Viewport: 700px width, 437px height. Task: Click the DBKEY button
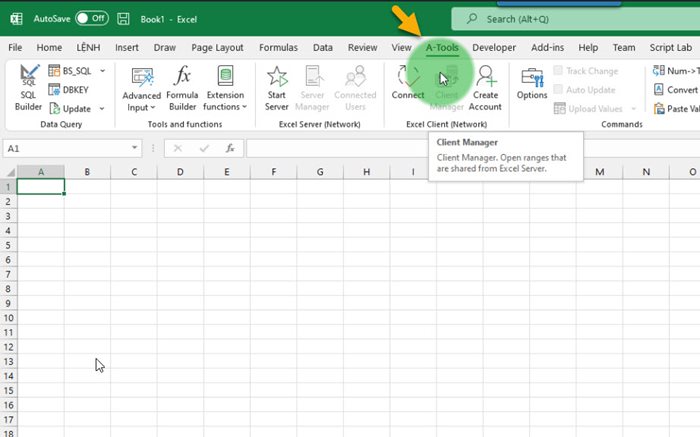click(x=68, y=90)
